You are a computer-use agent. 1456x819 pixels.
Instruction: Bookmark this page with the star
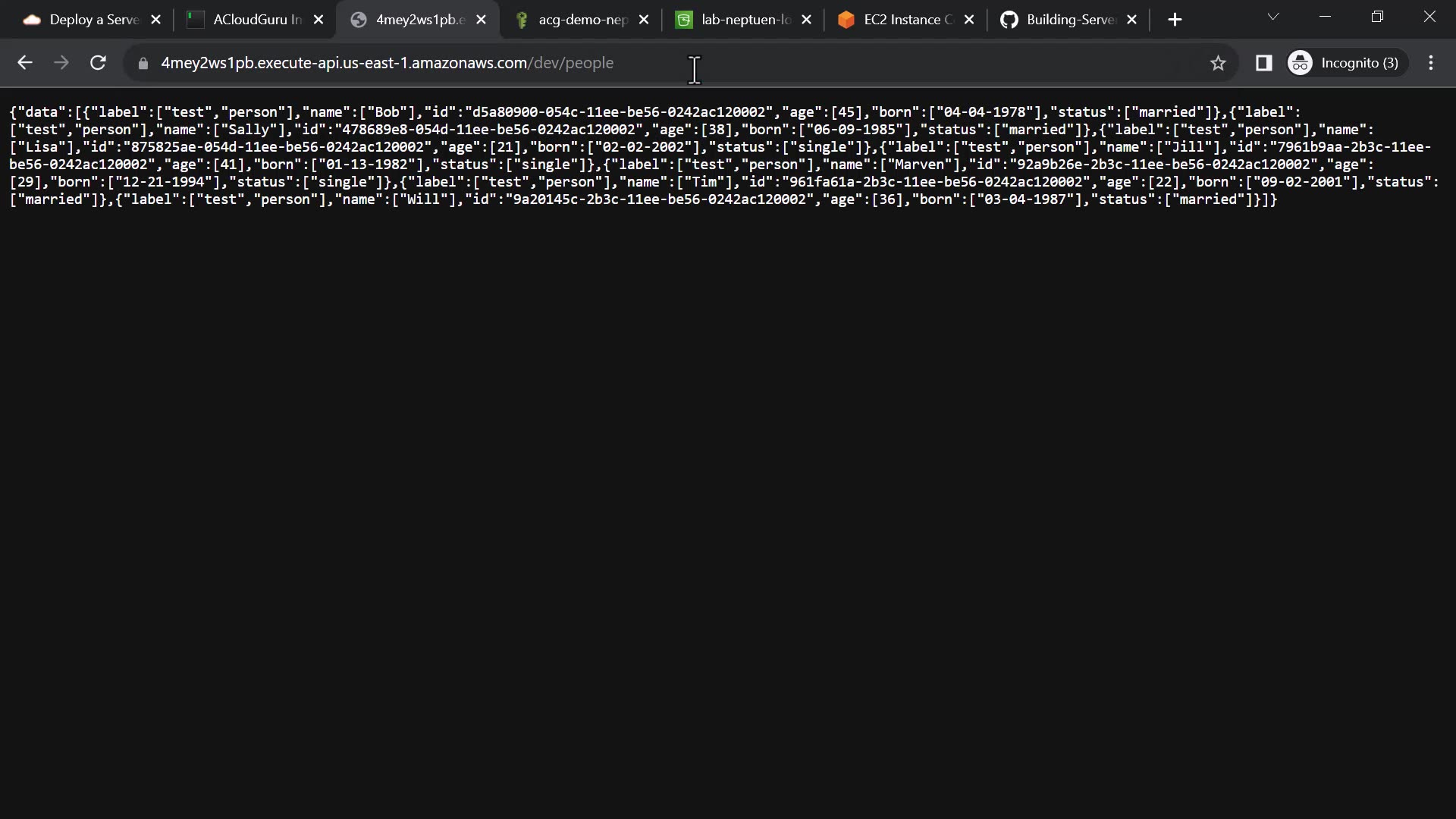click(x=1218, y=64)
